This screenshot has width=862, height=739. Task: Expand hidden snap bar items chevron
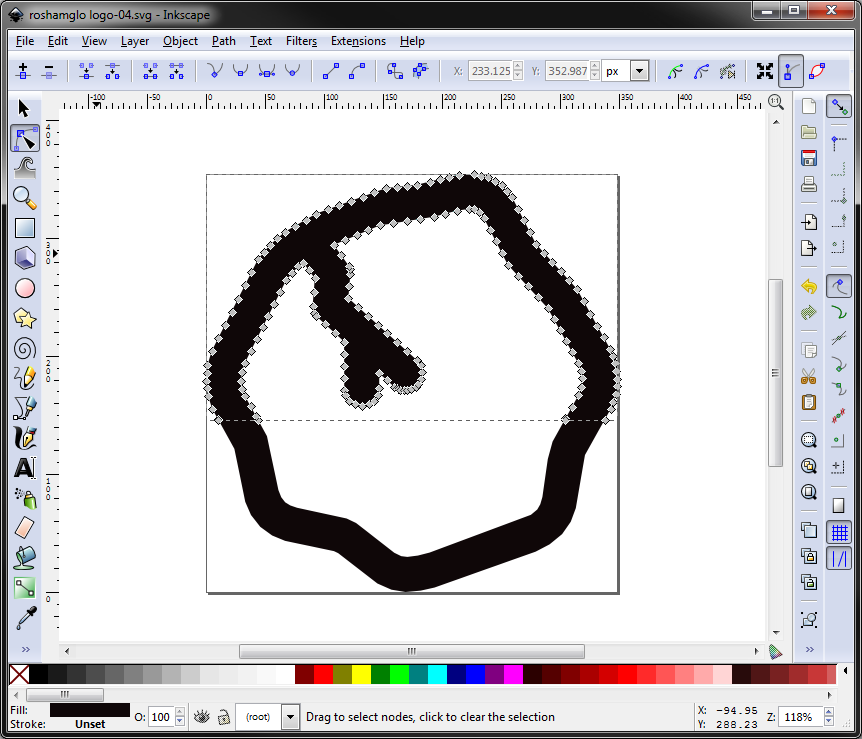tap(809, 649)
